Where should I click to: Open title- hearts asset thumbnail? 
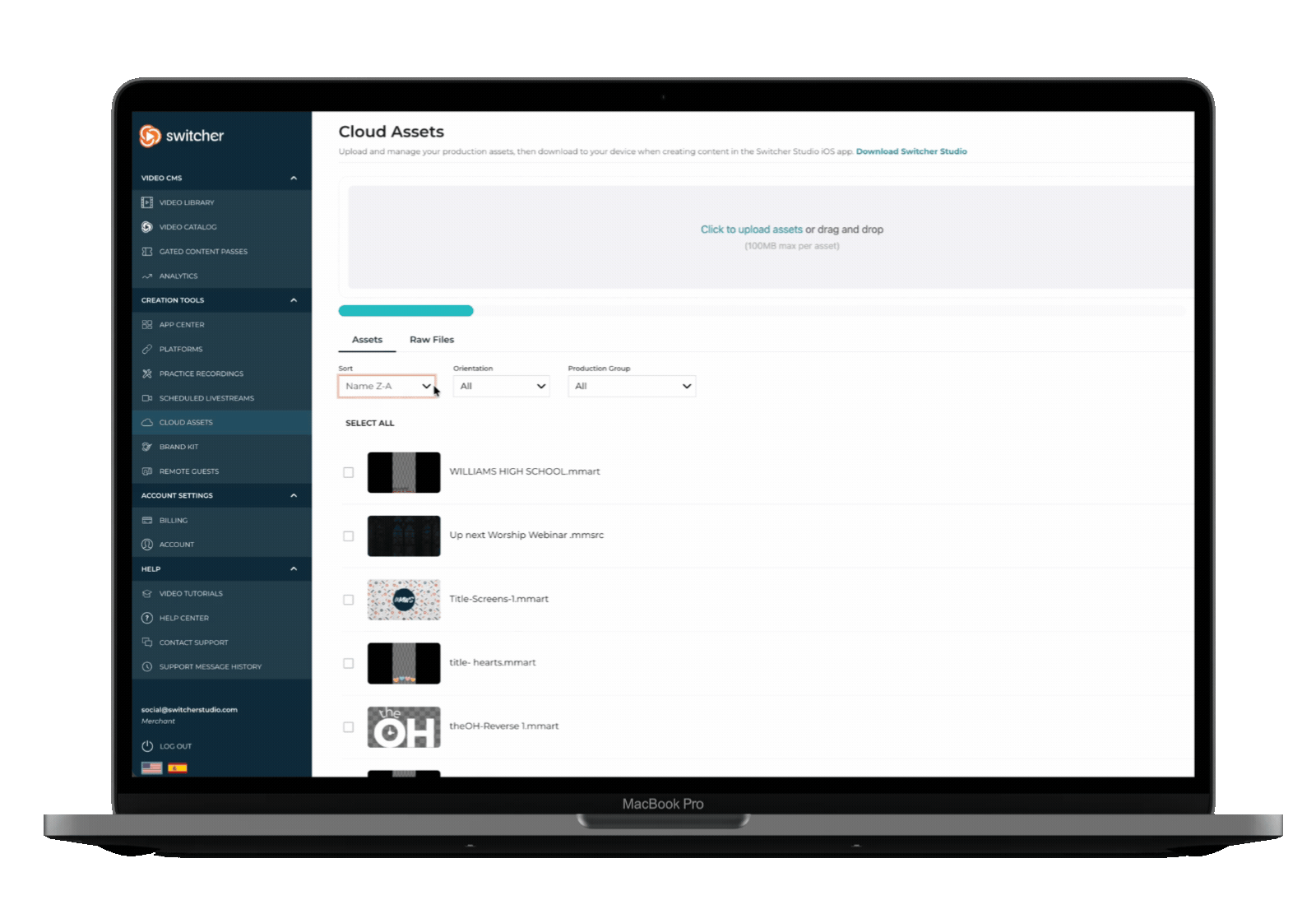(x=404, y=664)
